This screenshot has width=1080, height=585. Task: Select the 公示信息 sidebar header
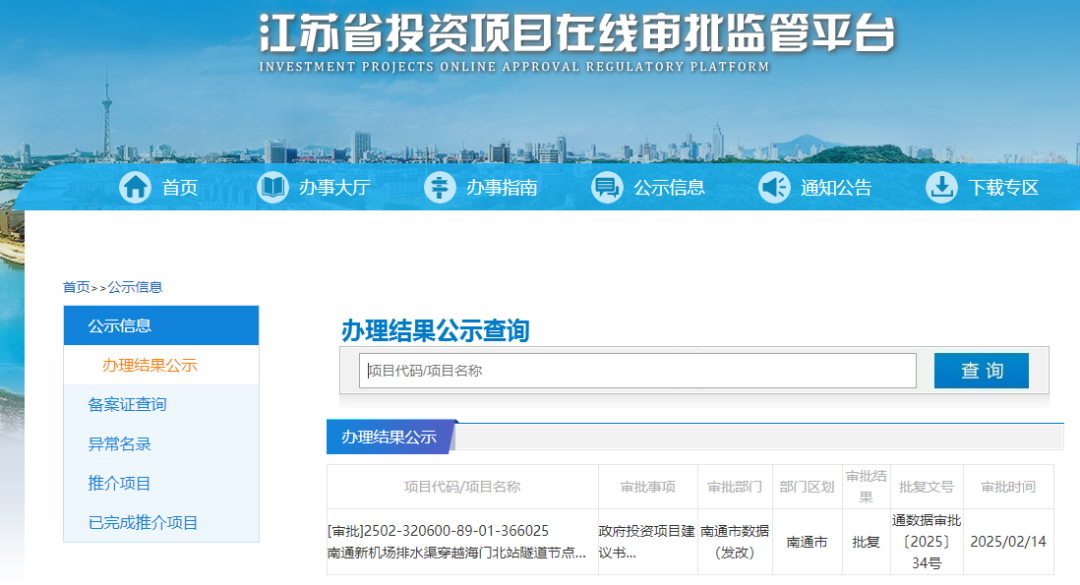tap(161, 325)
